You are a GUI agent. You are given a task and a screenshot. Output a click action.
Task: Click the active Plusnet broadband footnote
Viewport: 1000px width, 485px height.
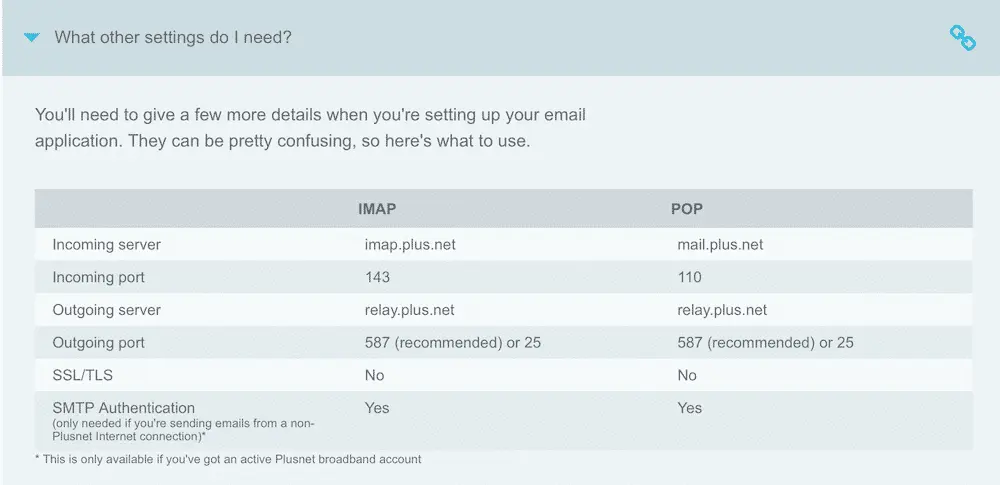pyautogui.click(x=228, y=459)
